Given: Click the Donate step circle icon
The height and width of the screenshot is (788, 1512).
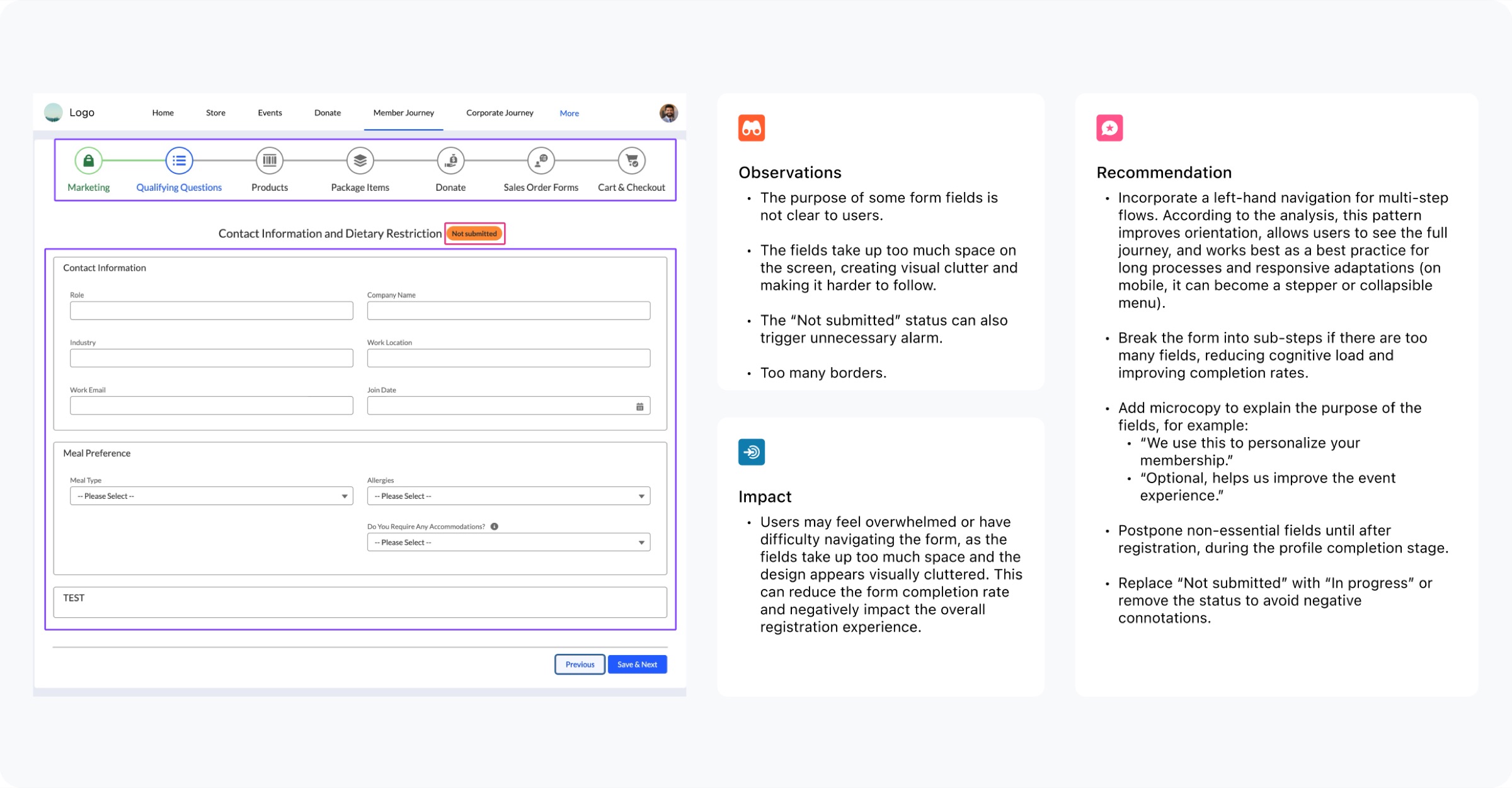Looking at the screenshot, I should click(451, 161).
